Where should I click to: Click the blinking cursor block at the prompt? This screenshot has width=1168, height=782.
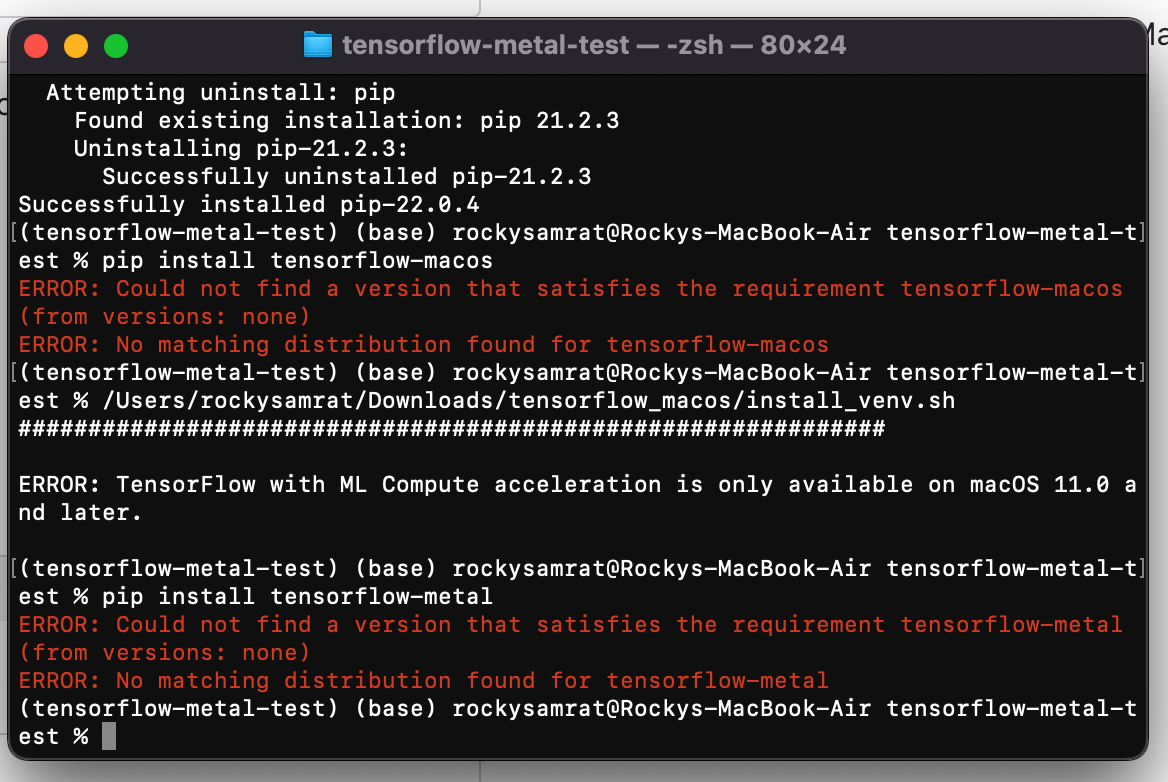109,737
